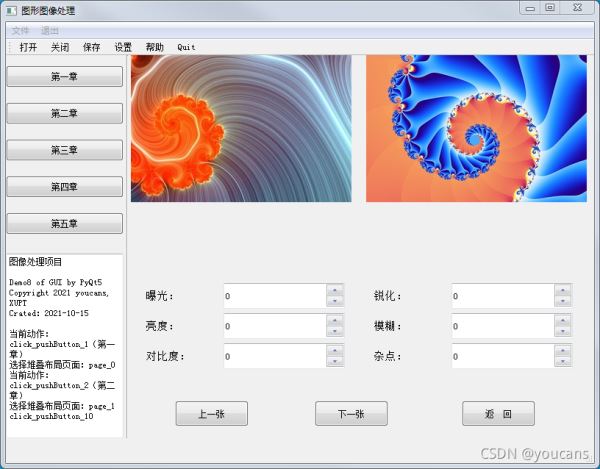The image size is (600, 469).
Task: Open 设置 from the toolbar
Action: tap(123, 47)
